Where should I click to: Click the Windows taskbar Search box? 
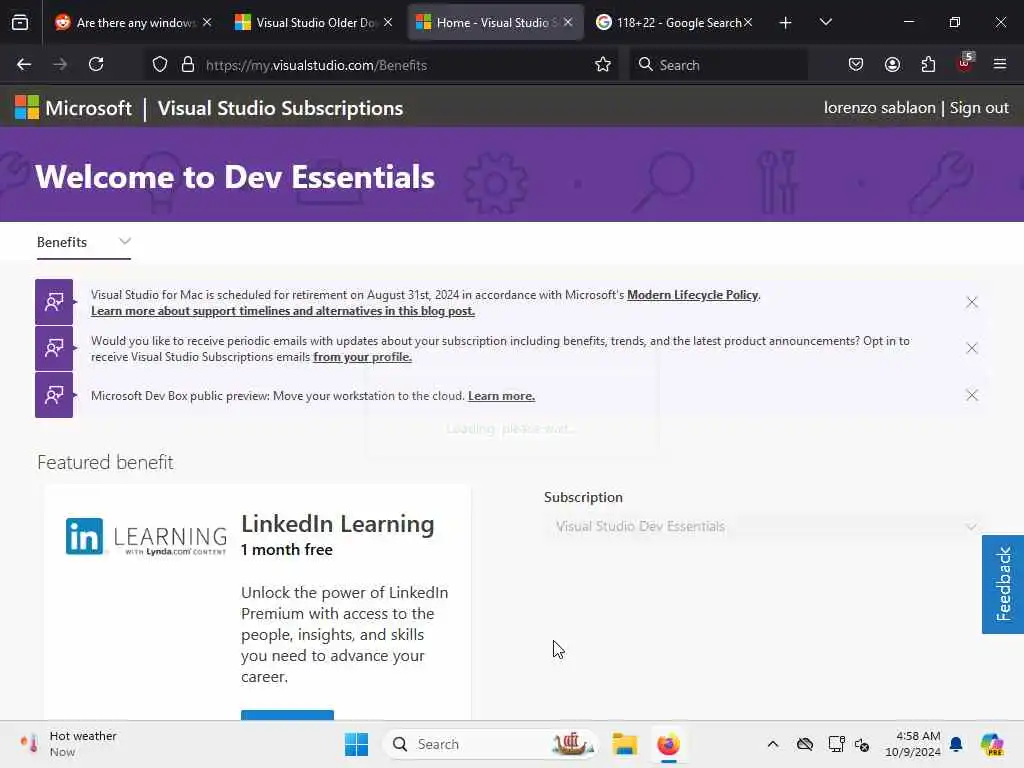tap(490, 744)
